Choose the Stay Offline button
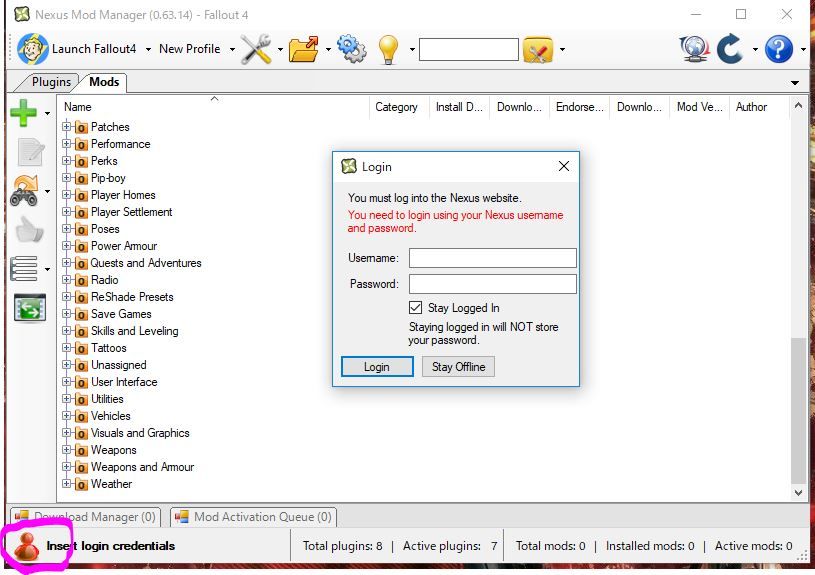The height and width of the screenshot is (575, 815). click(x=458, y=367)
